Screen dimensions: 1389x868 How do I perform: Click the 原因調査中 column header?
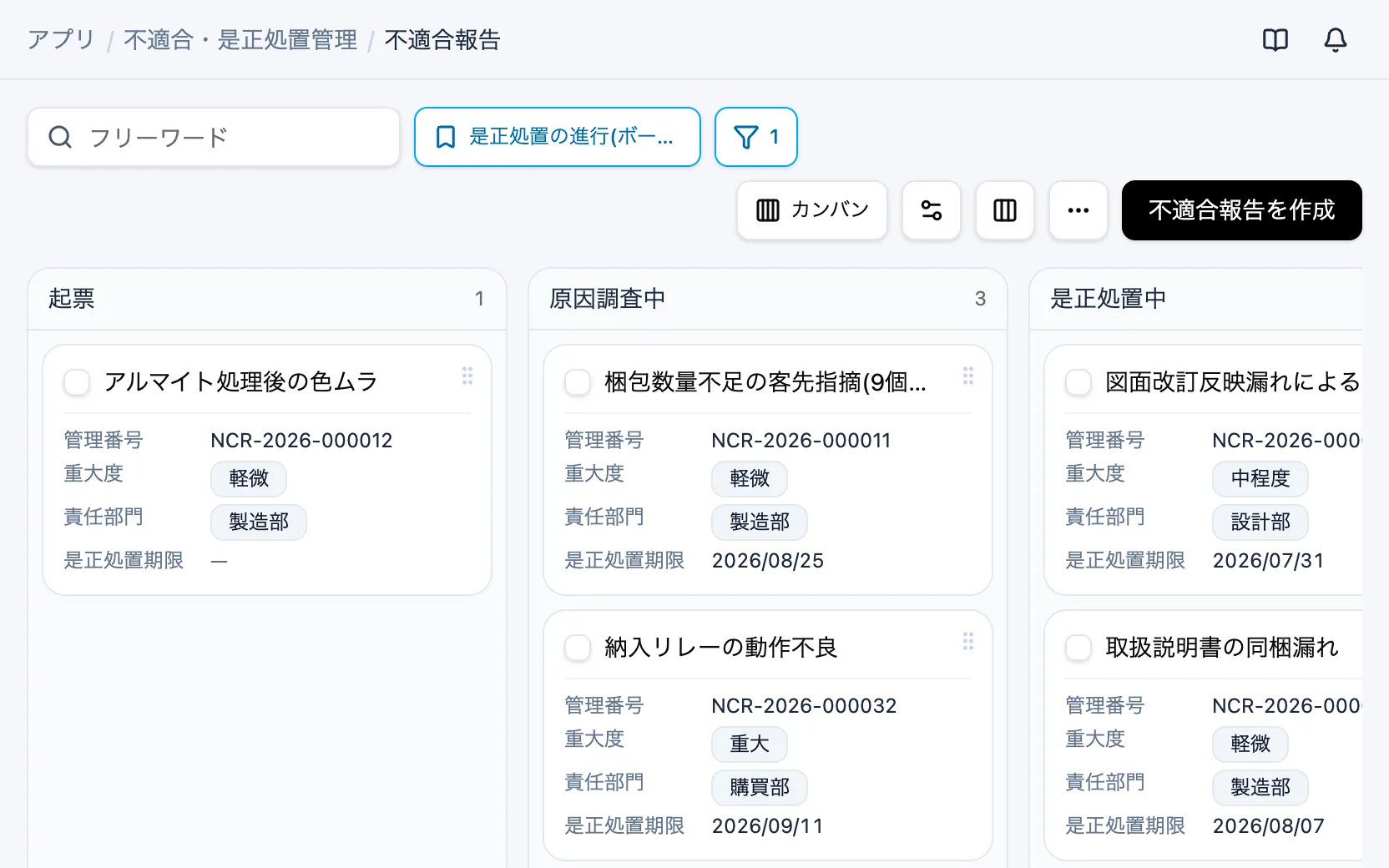coord(768,299)
